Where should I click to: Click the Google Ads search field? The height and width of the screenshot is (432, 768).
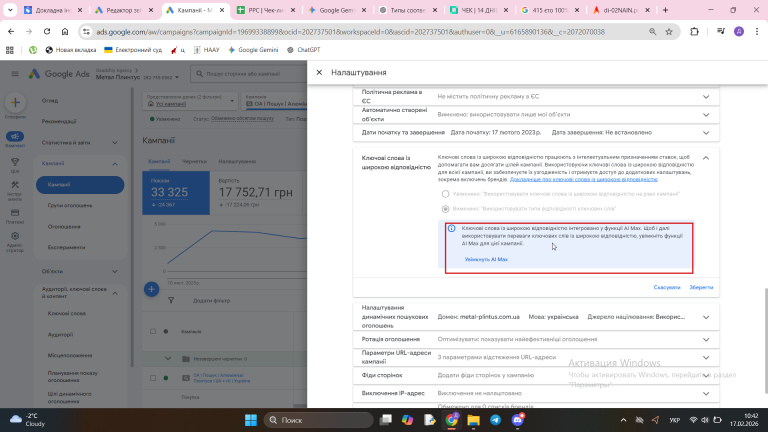[x=249, y=74]
